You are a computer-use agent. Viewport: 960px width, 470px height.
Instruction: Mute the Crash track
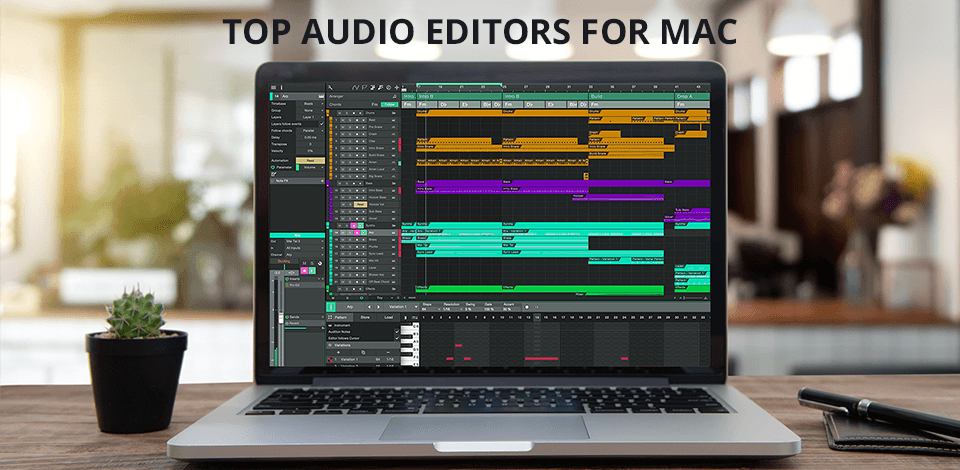coord(343,134)
